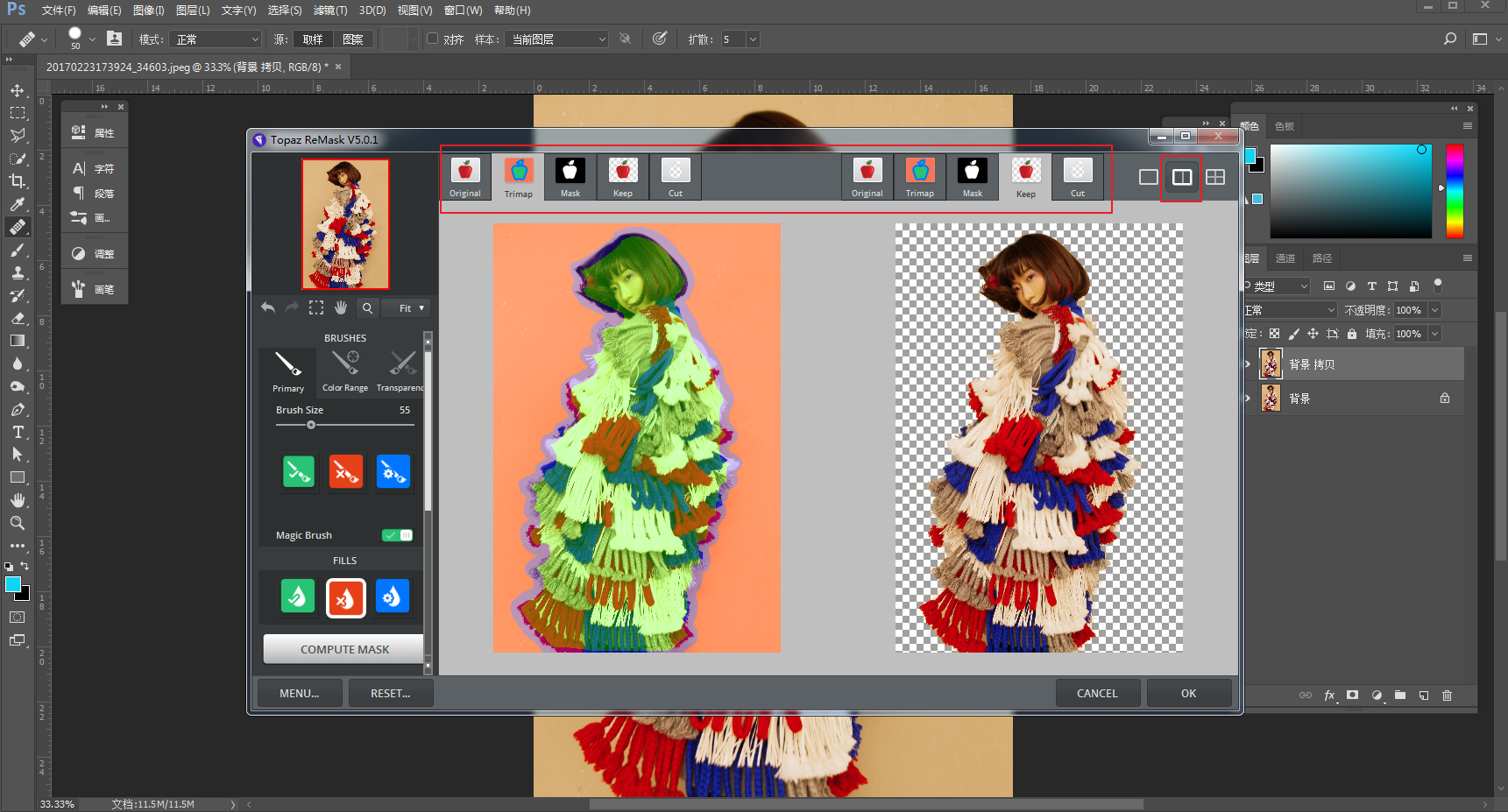Toggle lock transparent pixels icon
This screenshot has width=1508, height=812.
point(1274,334)
